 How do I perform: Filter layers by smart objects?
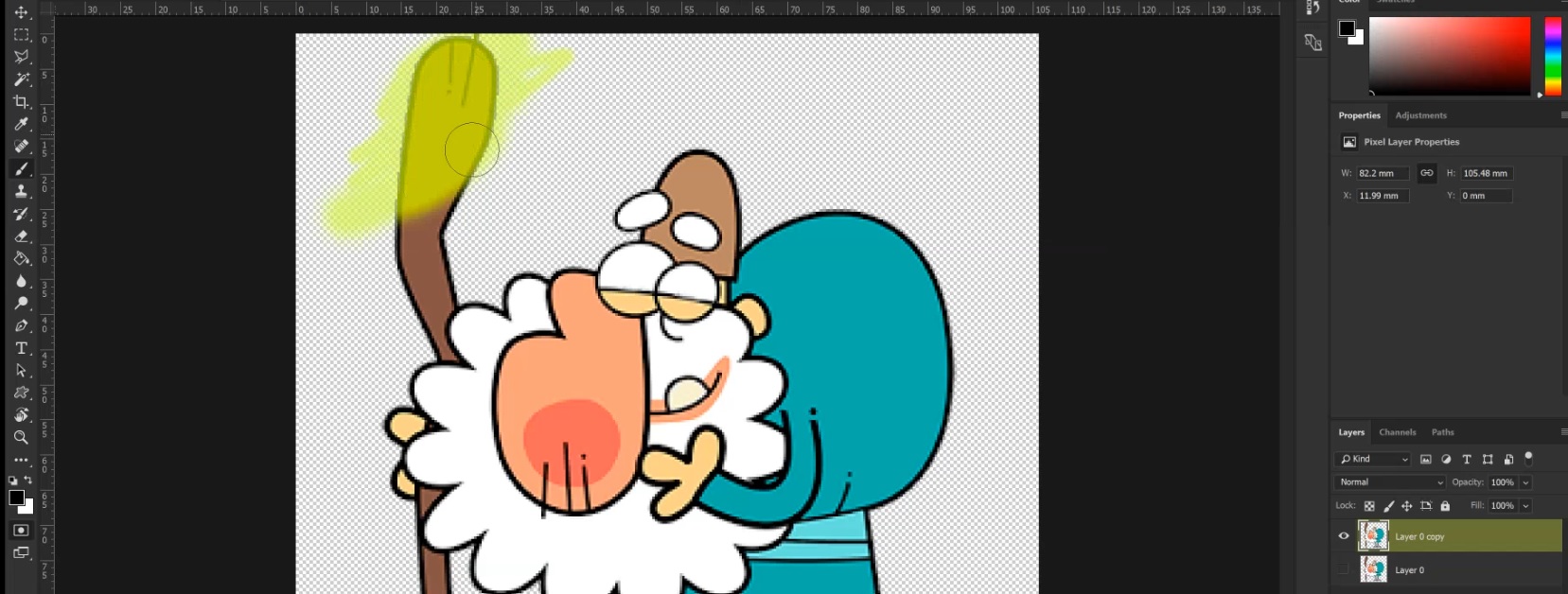tap(1508, 459)
